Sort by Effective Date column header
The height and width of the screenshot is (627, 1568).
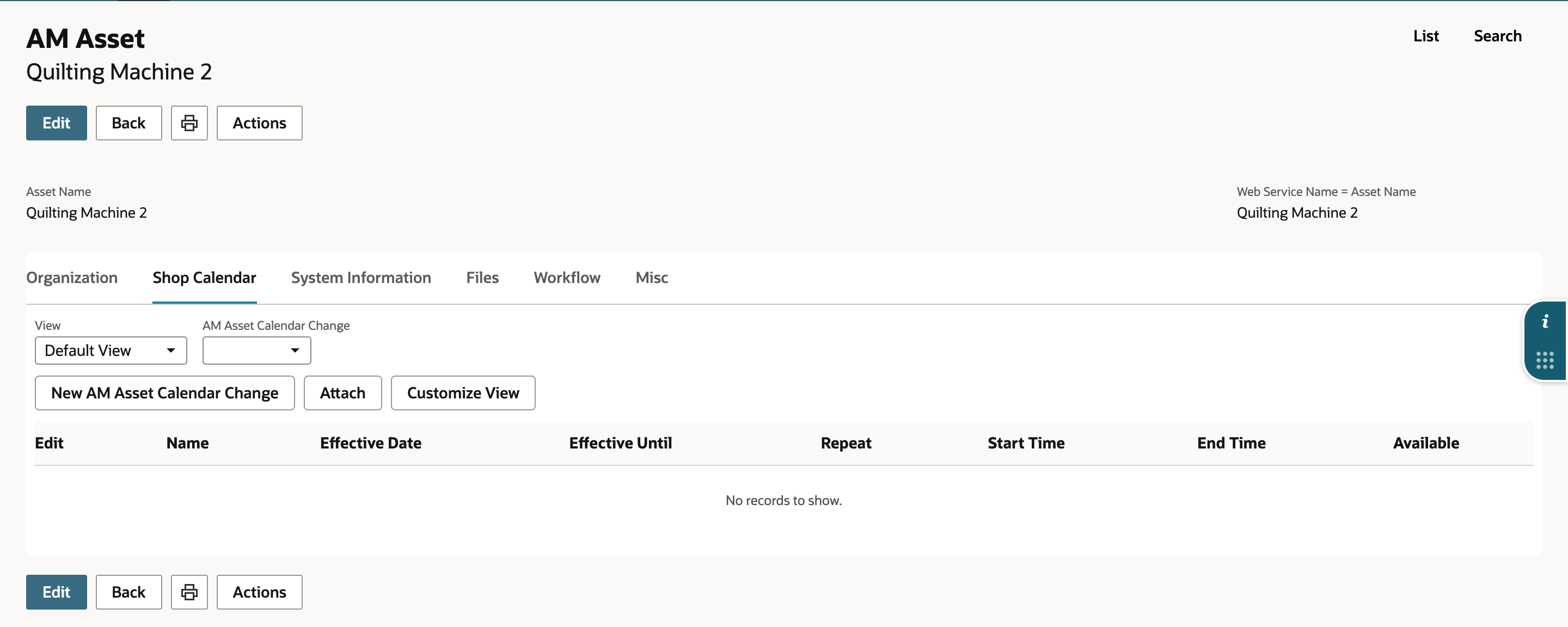pos(371,443)
